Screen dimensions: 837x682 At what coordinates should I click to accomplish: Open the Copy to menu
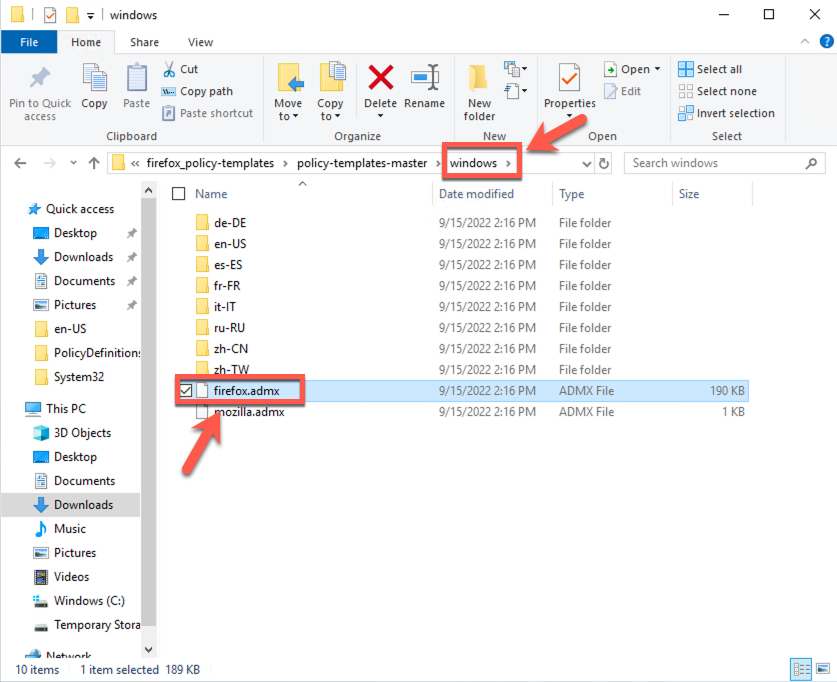[330, 92]
